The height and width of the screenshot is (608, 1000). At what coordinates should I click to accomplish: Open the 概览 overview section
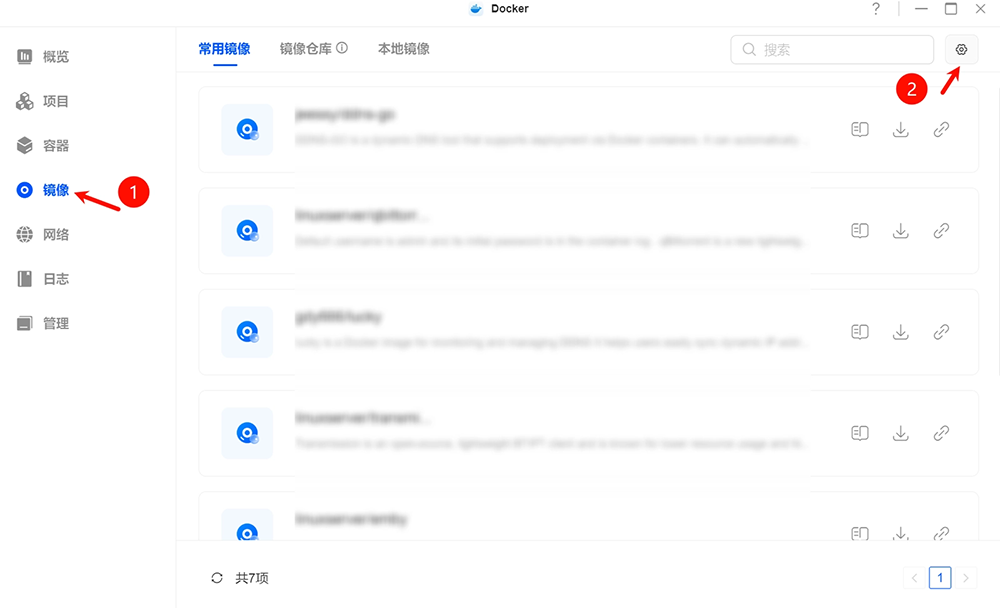coord(43,57)
